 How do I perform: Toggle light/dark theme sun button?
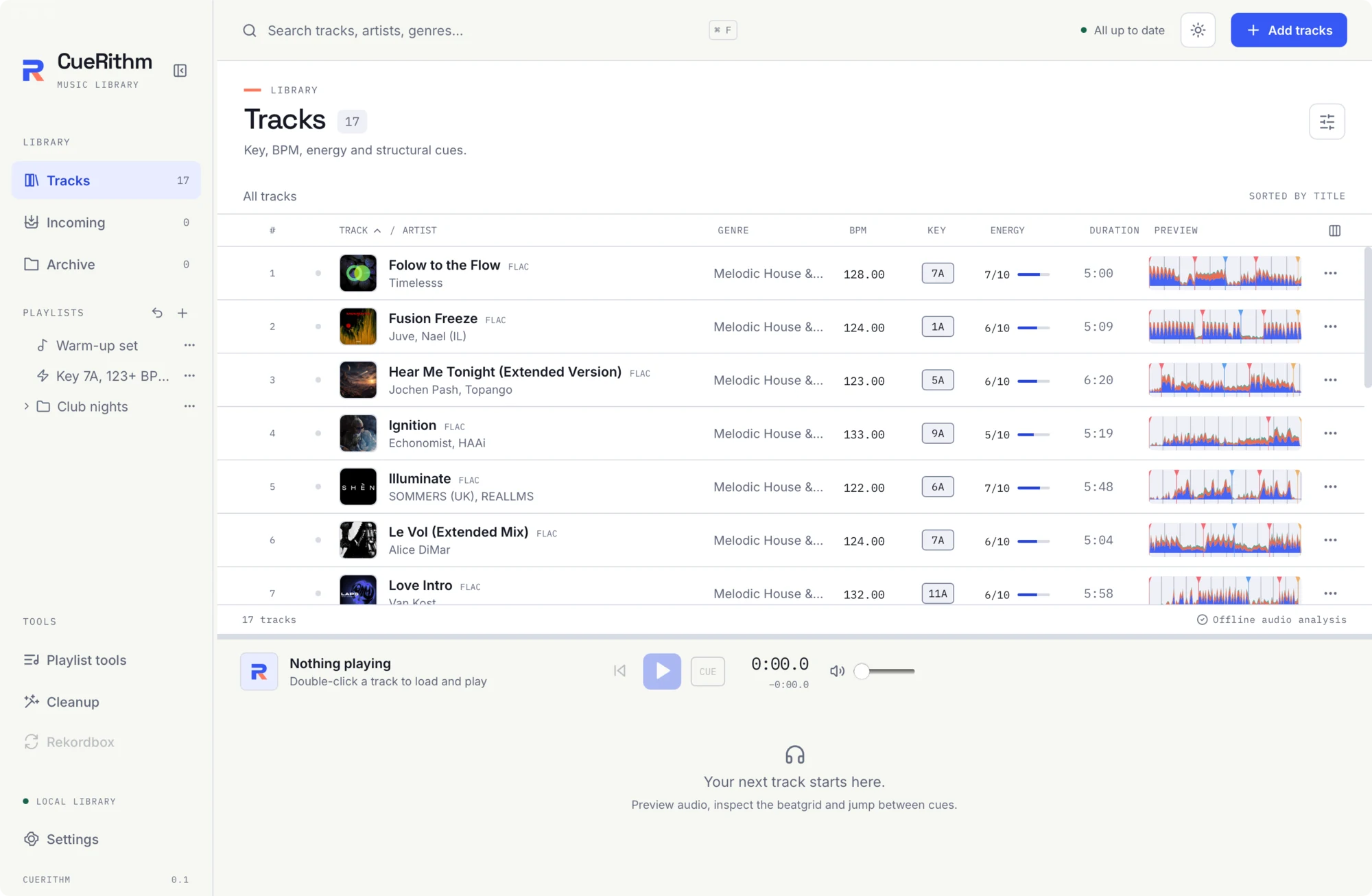[1198, 30]
